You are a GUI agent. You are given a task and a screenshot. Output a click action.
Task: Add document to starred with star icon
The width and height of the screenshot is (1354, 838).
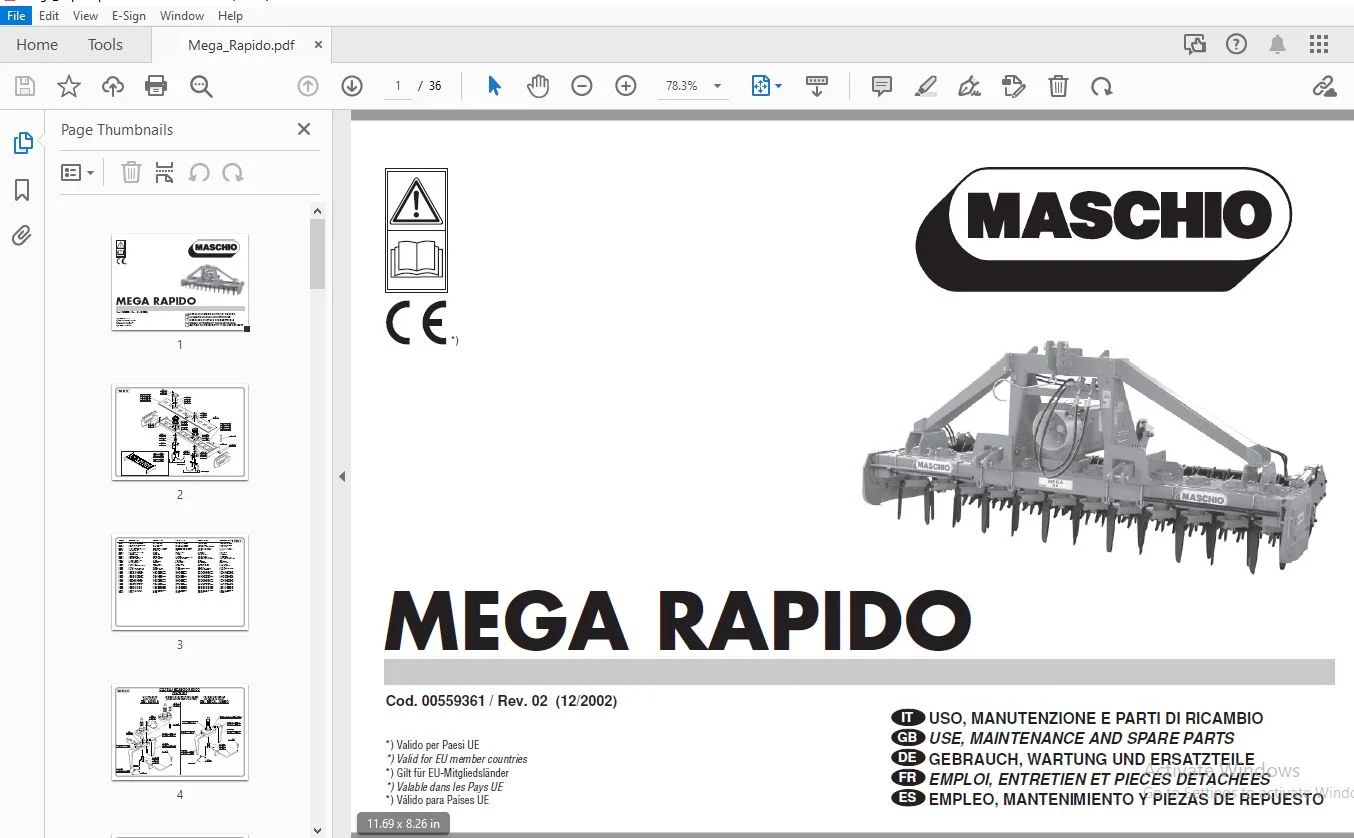coord(69,87)
